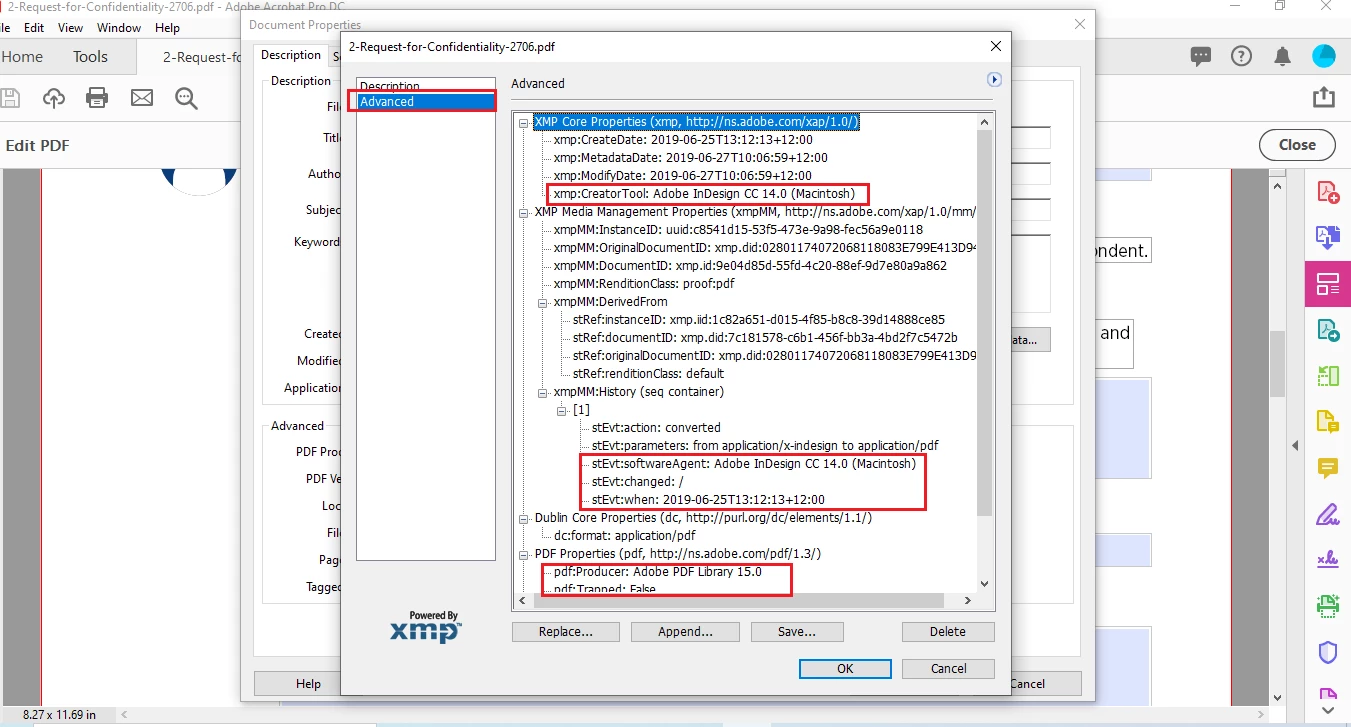Open the panel options arrow beside Advanced
Viewport: 1351px width, 727px height.
[x=994, y=80]
